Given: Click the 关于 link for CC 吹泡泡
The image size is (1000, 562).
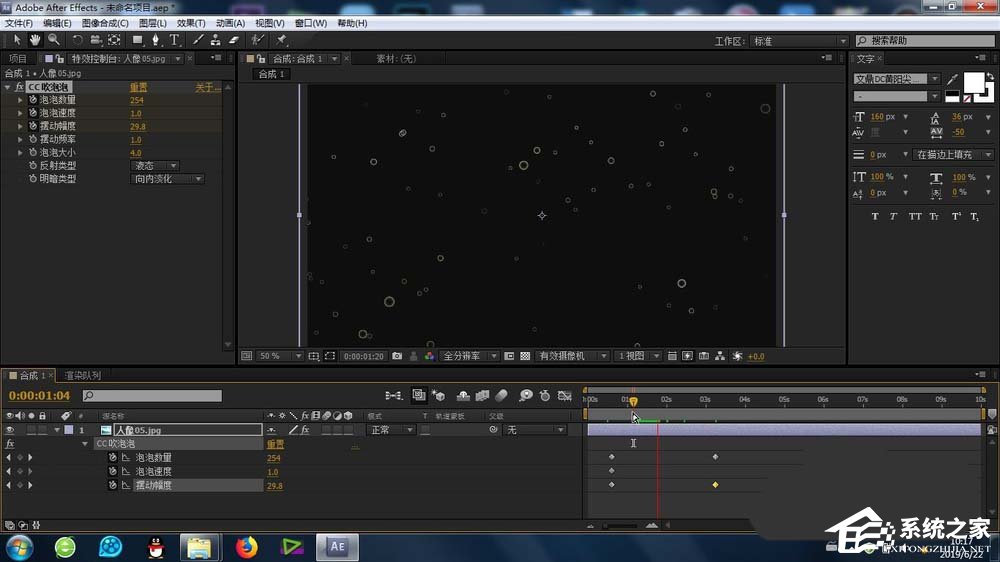Looking at the screenshot, I should pyautogui.click(x=207, y=88).
